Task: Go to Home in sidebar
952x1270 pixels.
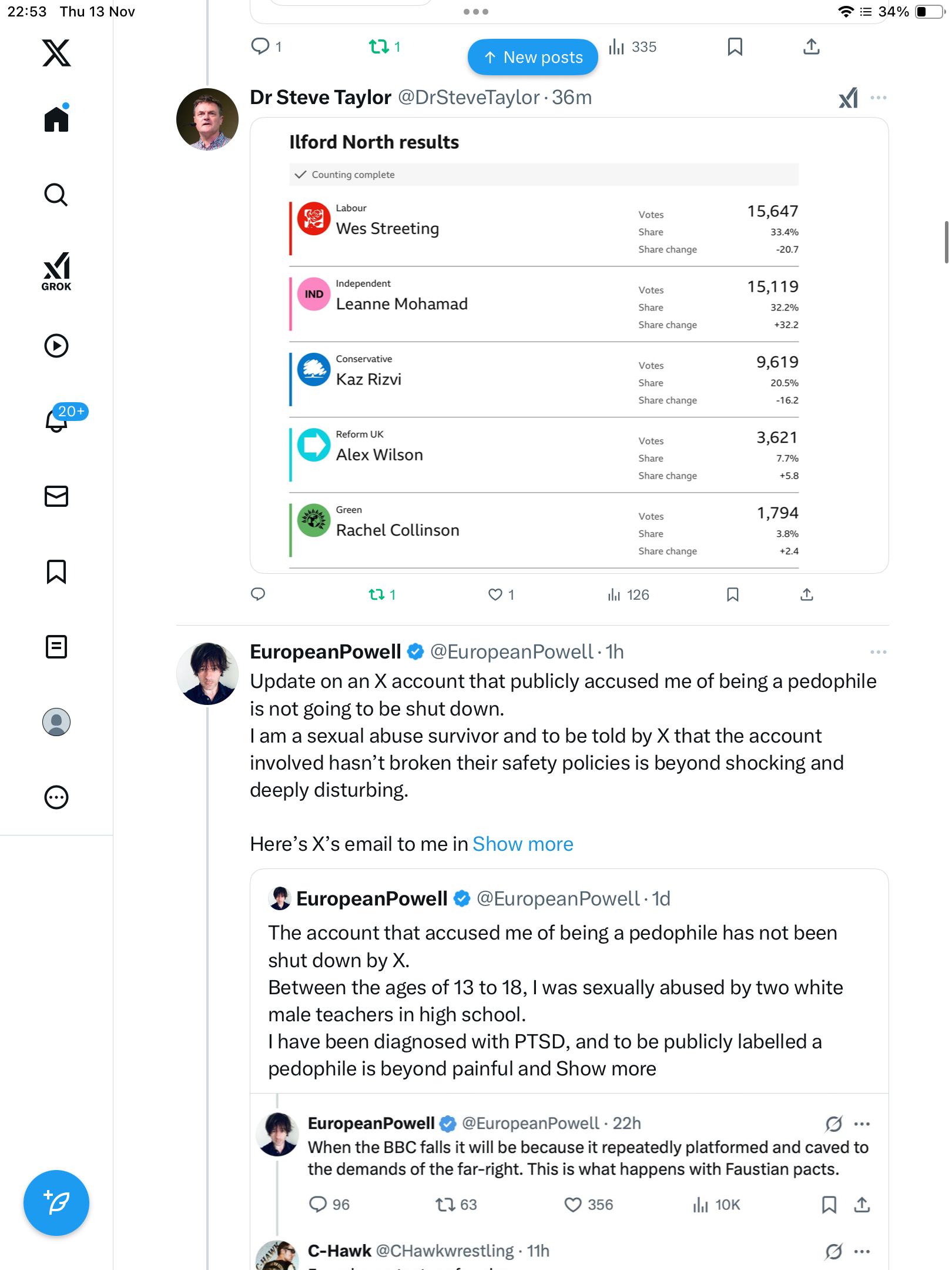Action: 56,119
